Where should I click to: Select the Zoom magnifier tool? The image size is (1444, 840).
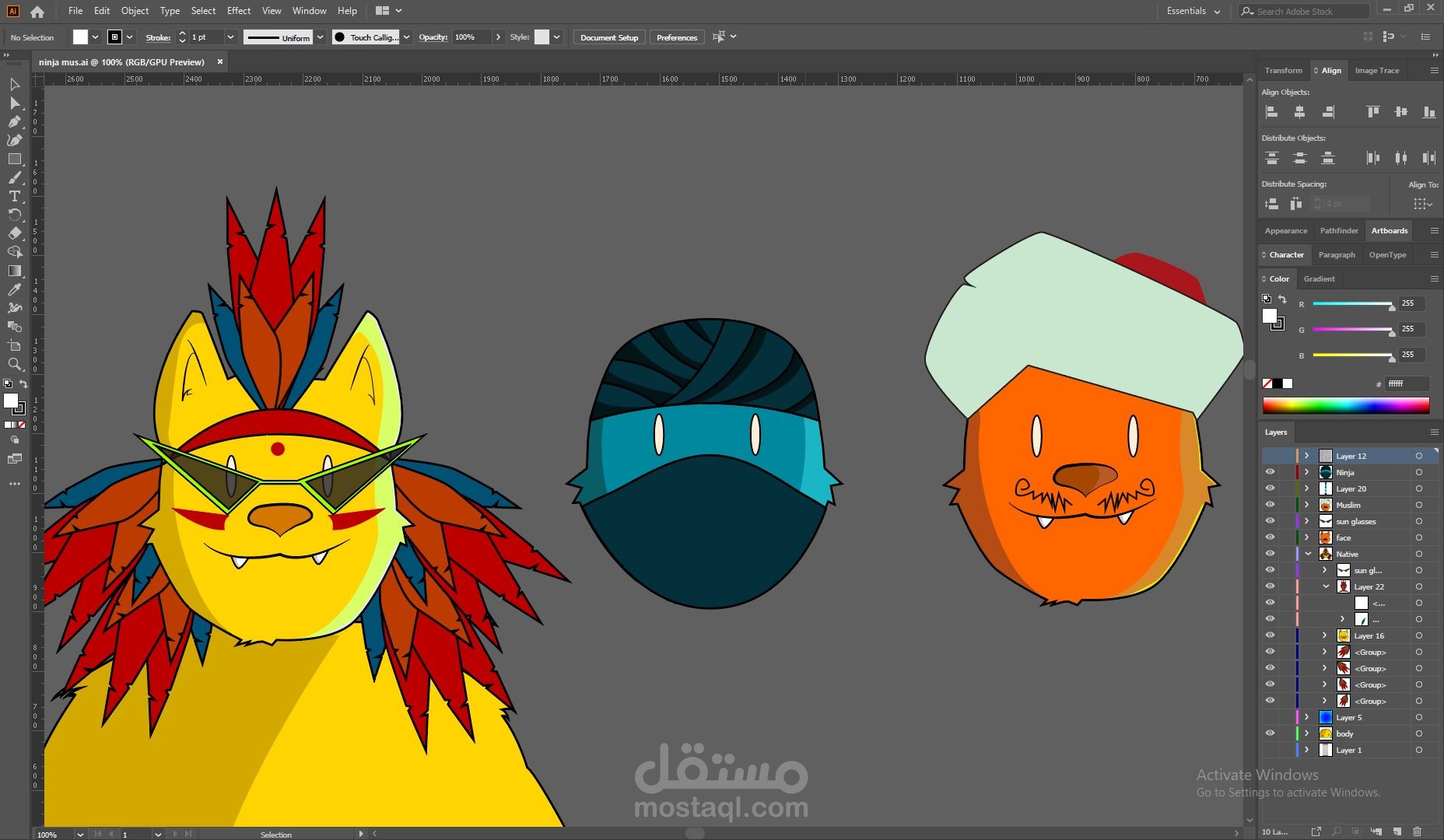point(15,364)
